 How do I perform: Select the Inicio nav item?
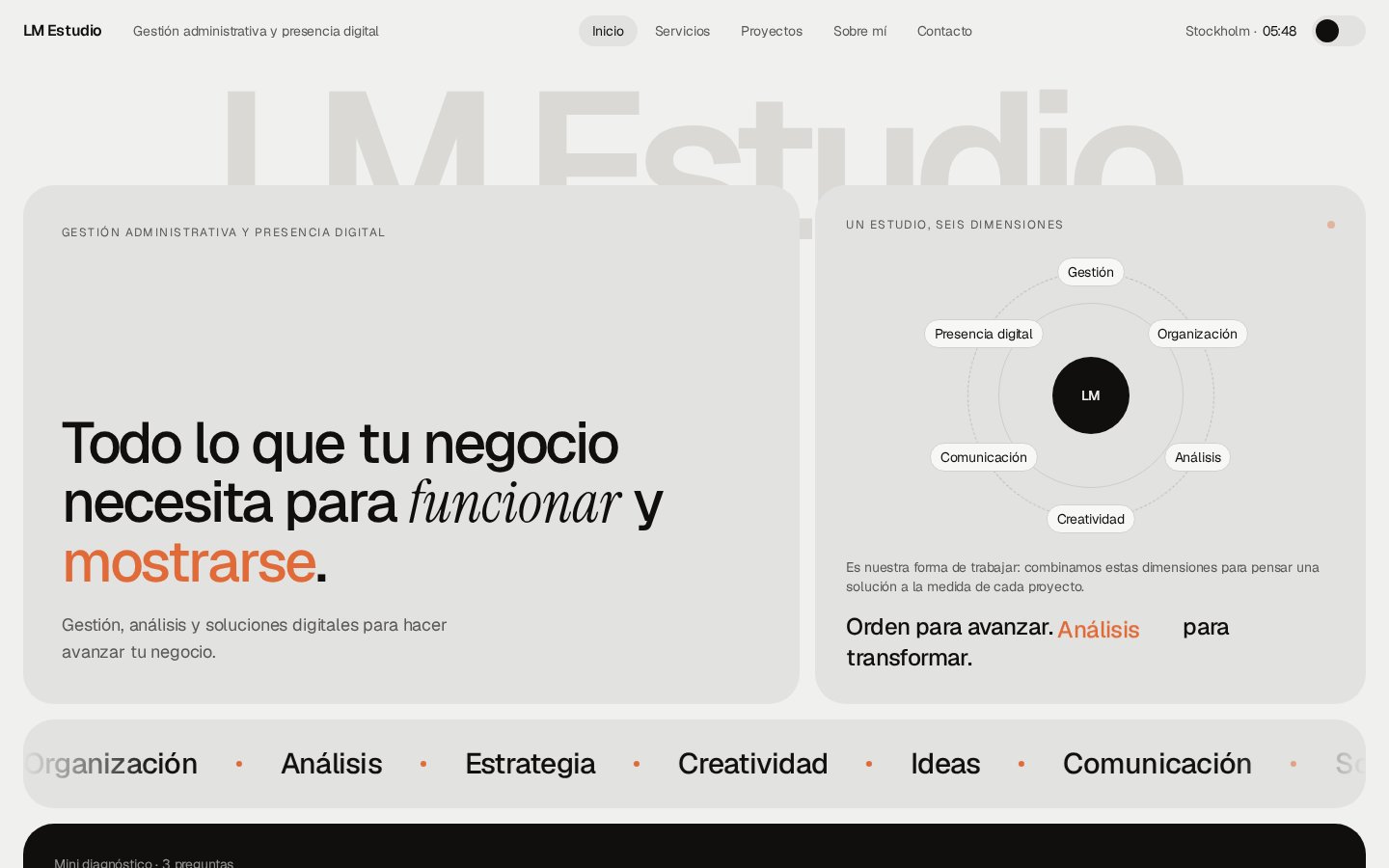click(x=608, y=31)
